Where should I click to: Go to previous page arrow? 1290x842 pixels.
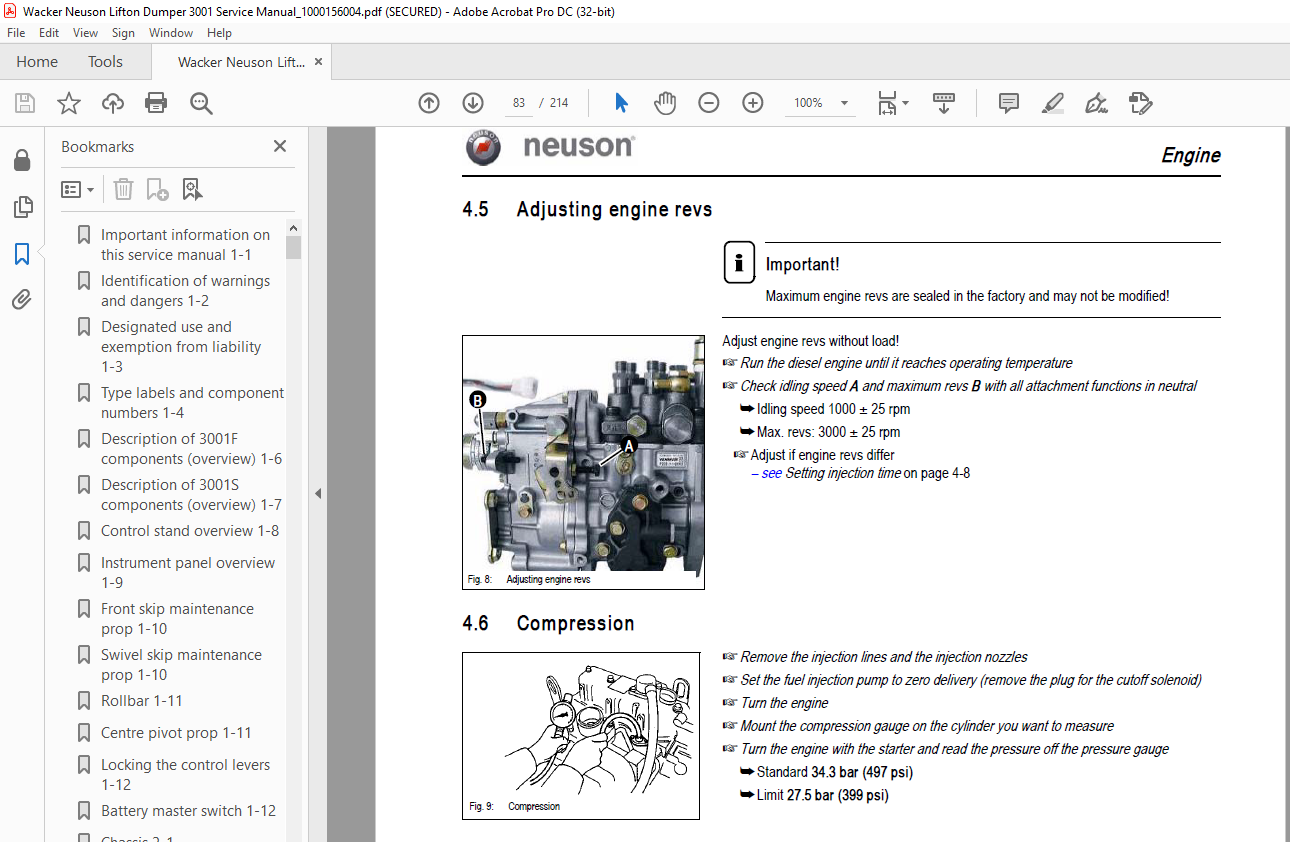pos(429,103)
